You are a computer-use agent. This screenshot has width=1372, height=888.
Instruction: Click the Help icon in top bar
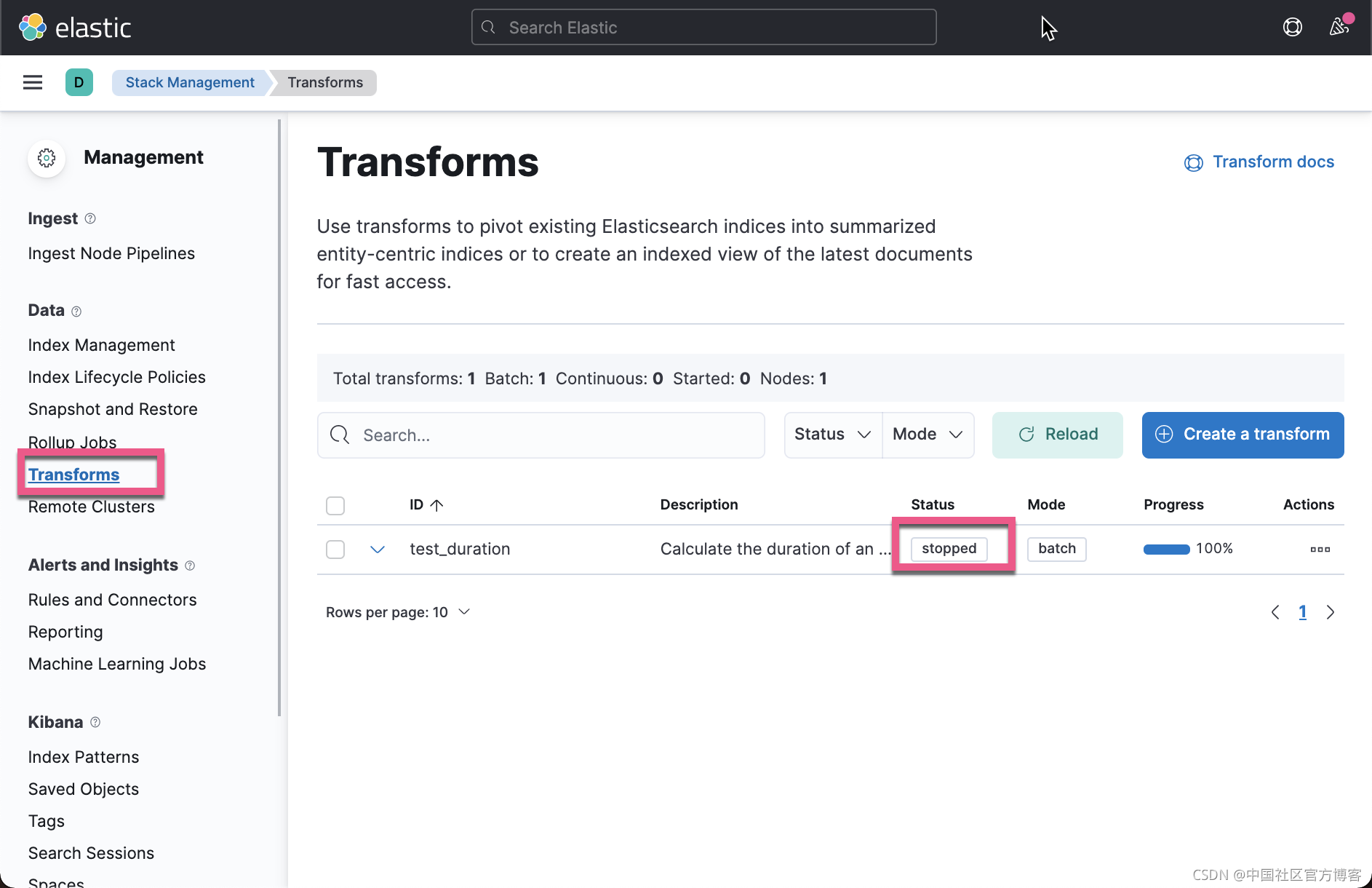coord(1293,26)
